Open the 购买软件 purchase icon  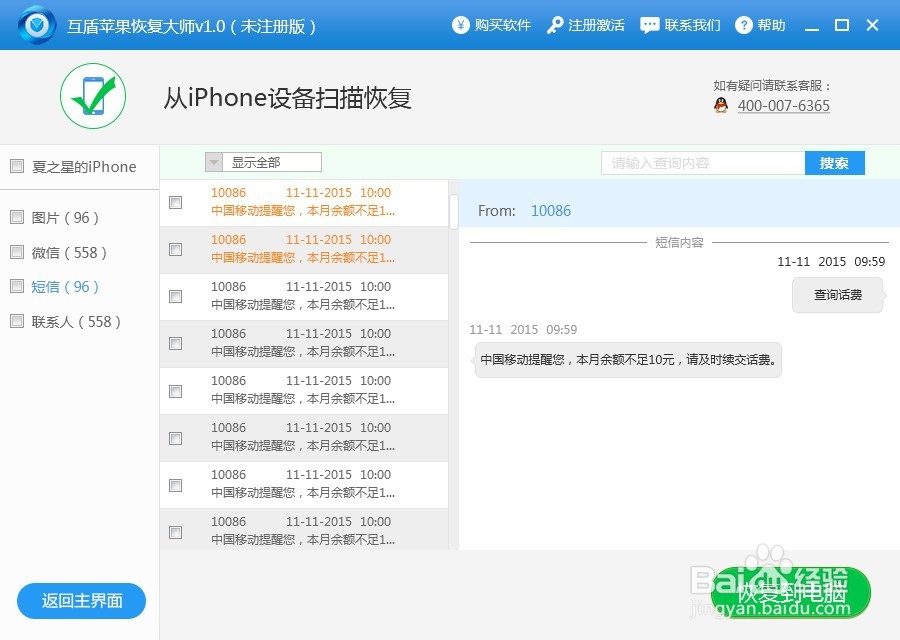click(x=460, y=25)
